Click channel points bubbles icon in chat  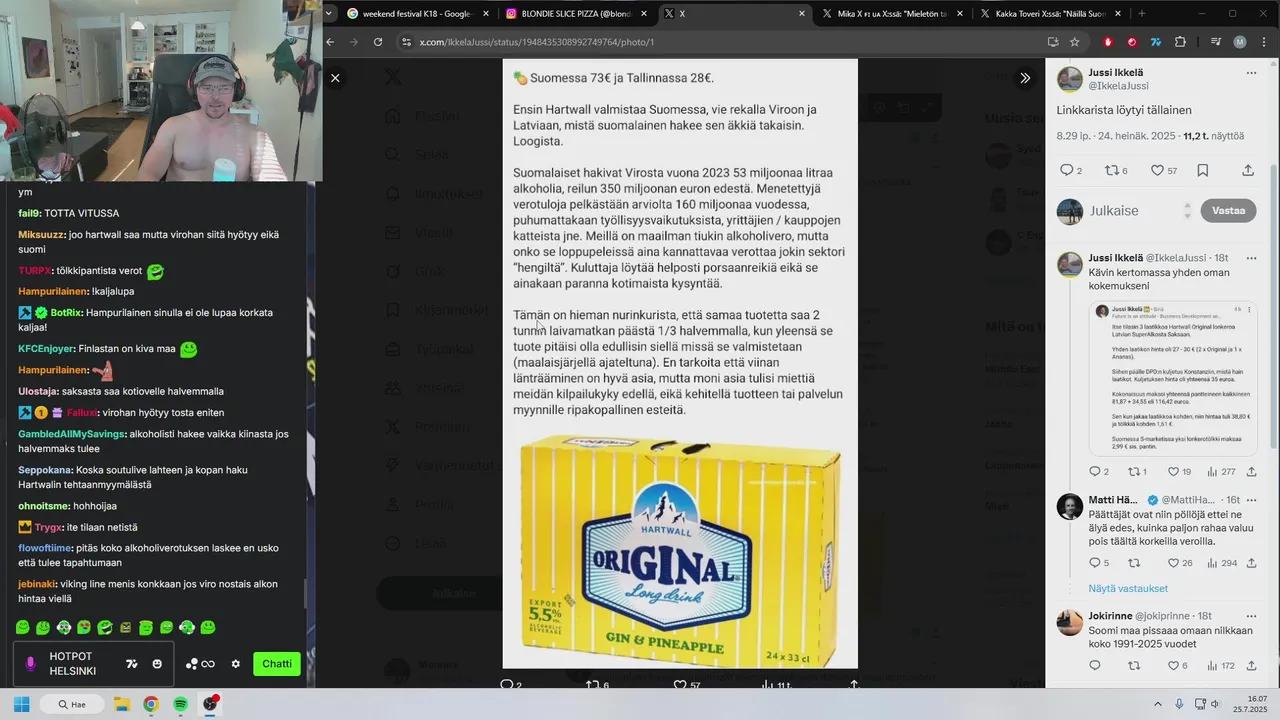tap(200, 663)
